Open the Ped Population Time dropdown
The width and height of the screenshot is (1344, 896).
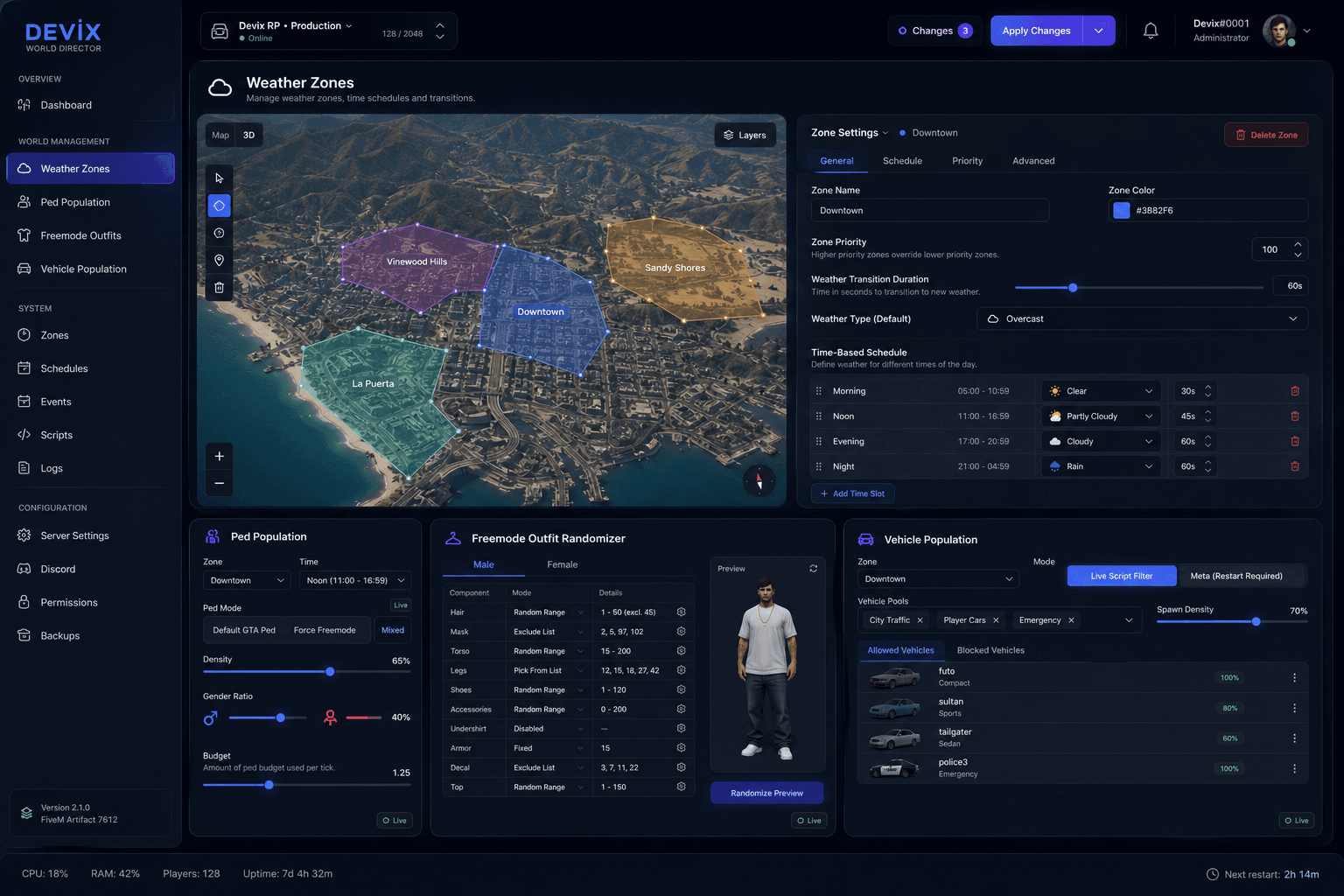pyautogui.click(x=355, y=580)
